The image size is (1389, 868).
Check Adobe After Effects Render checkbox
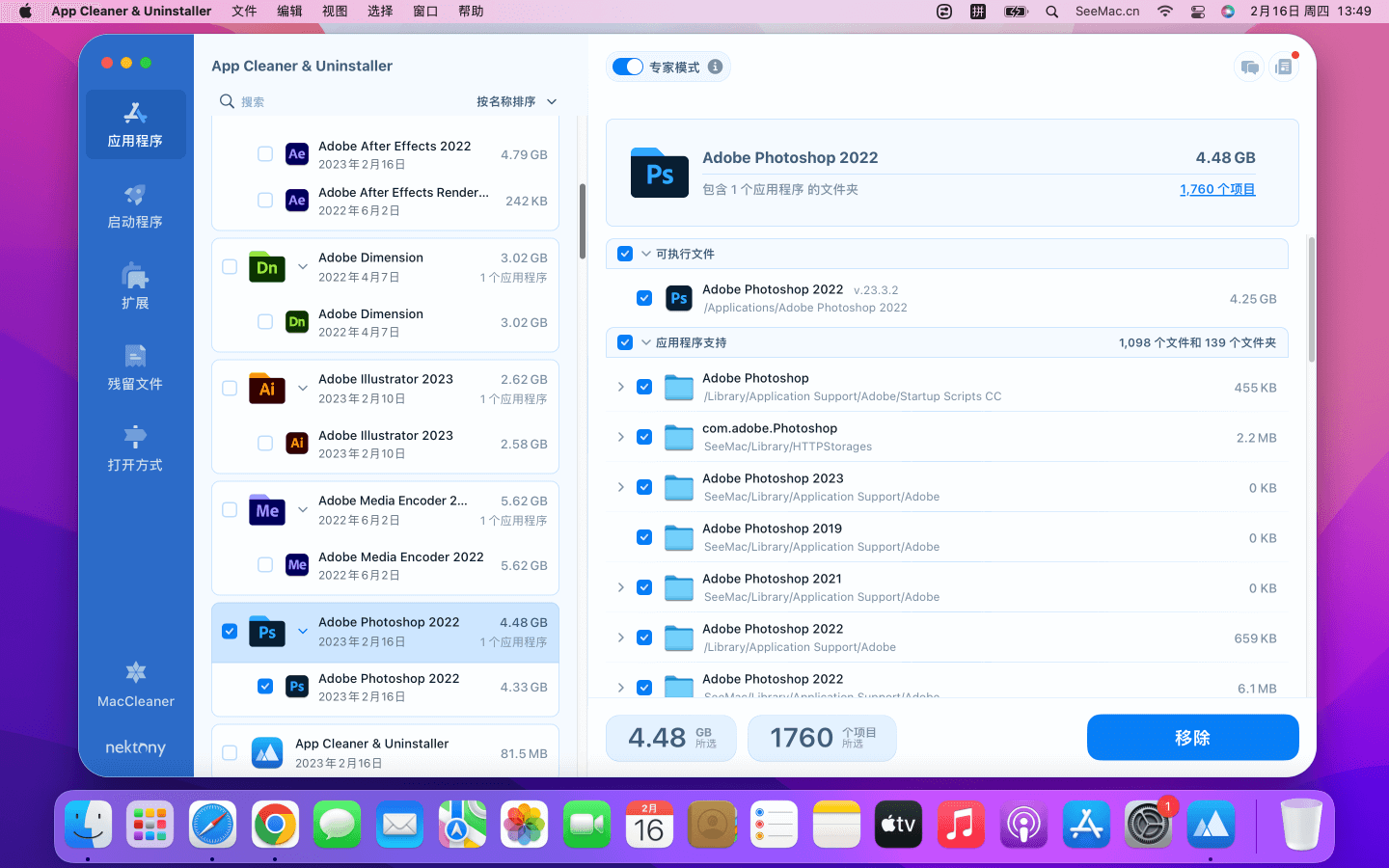(265, 201)
